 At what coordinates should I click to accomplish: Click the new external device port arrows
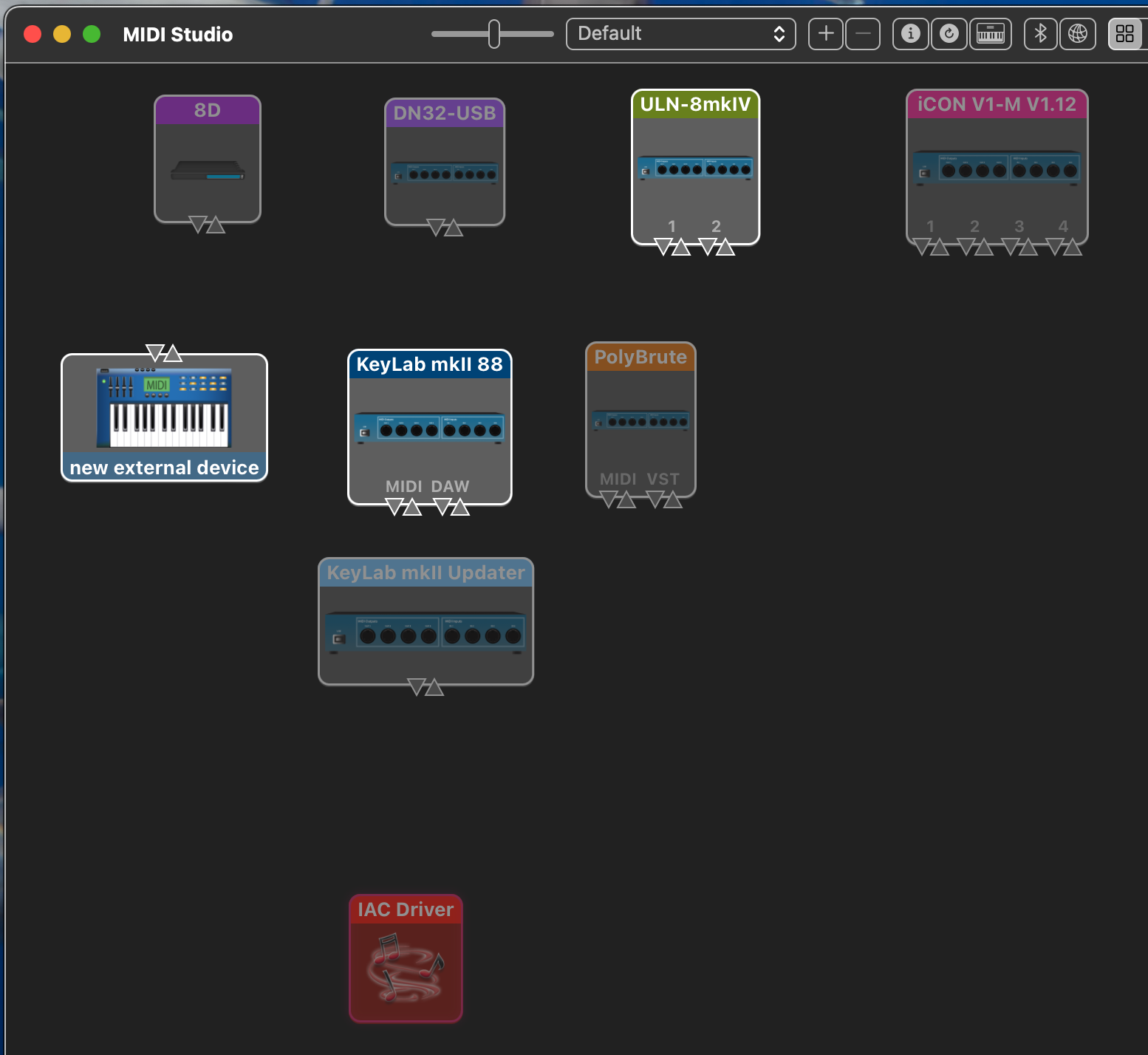[164, 352]
